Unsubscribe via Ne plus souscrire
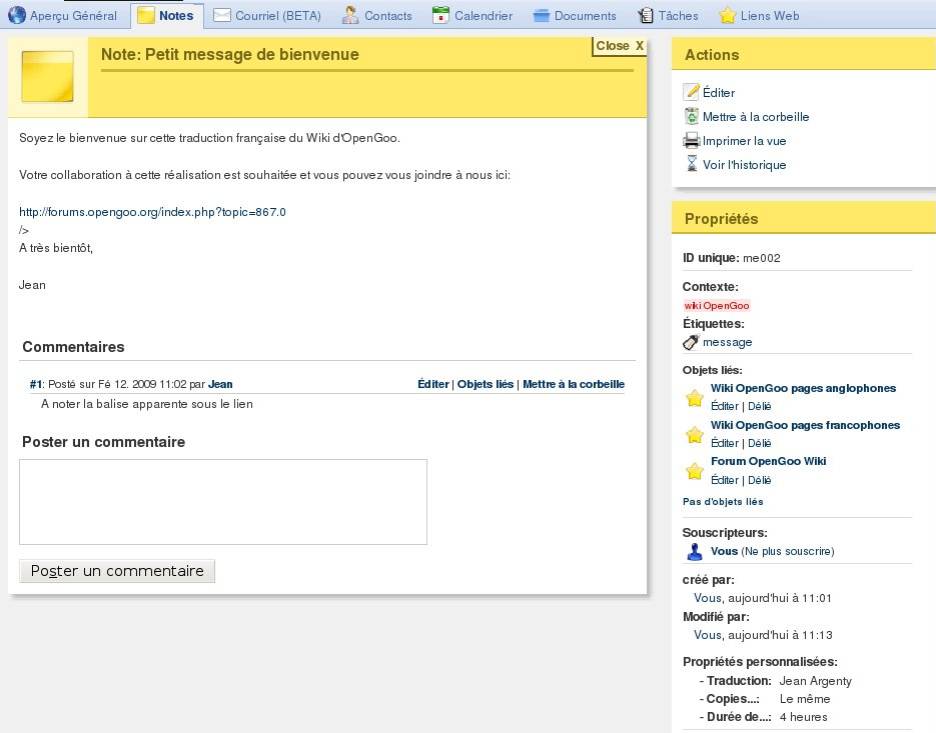936x733 pixels. 787,551
